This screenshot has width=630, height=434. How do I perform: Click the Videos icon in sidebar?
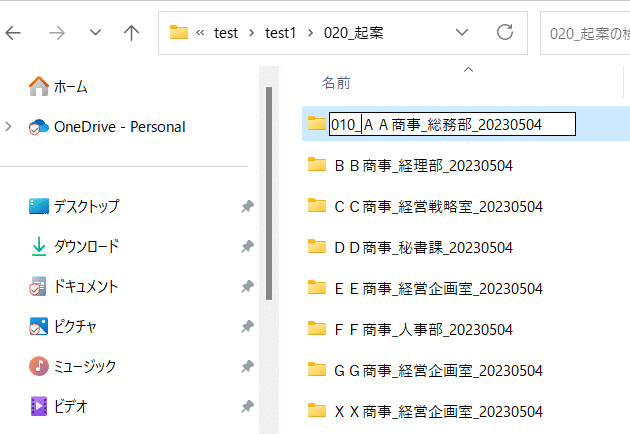tap(39, 406)
